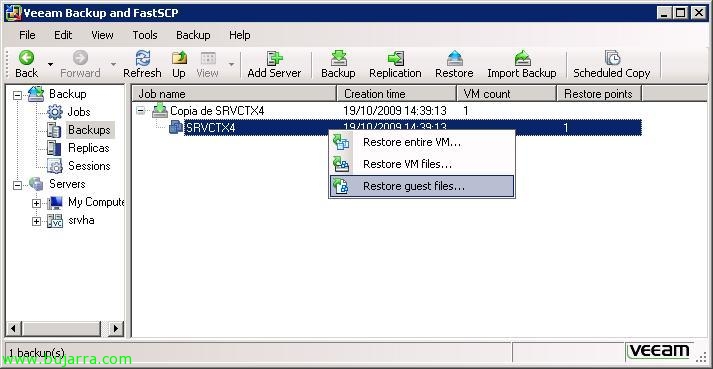Image resolution: width=713 pixels, height=369 pixels.
Task: Click the Jobs gear icon
Action: [x=55, y=112]
